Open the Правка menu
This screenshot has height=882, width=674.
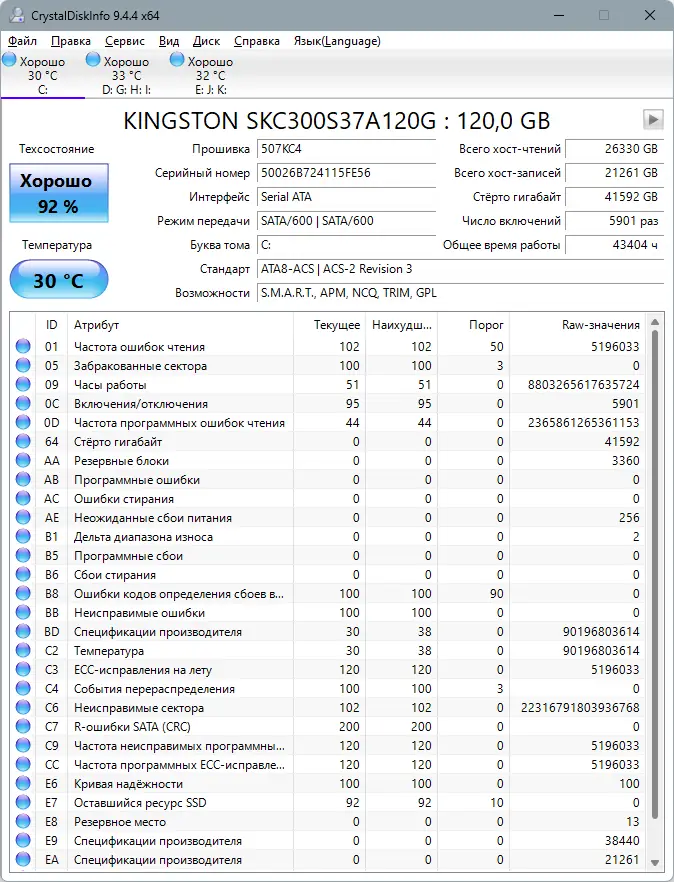click(71, 41)
